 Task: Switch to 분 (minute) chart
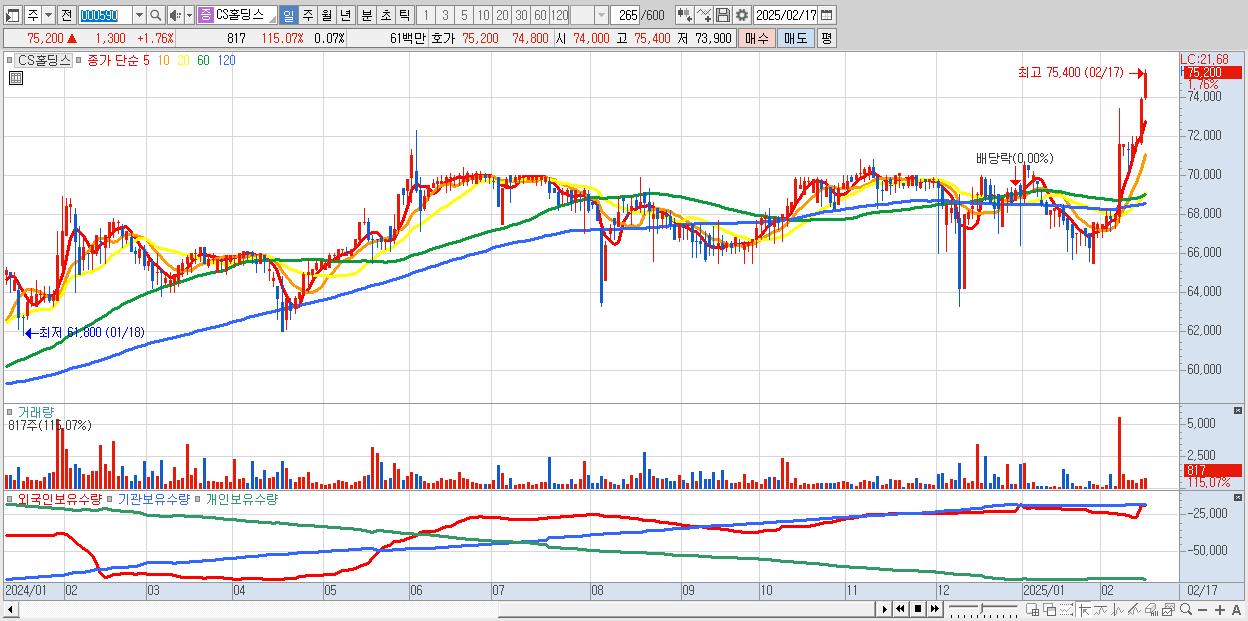[x=366, y=16]
